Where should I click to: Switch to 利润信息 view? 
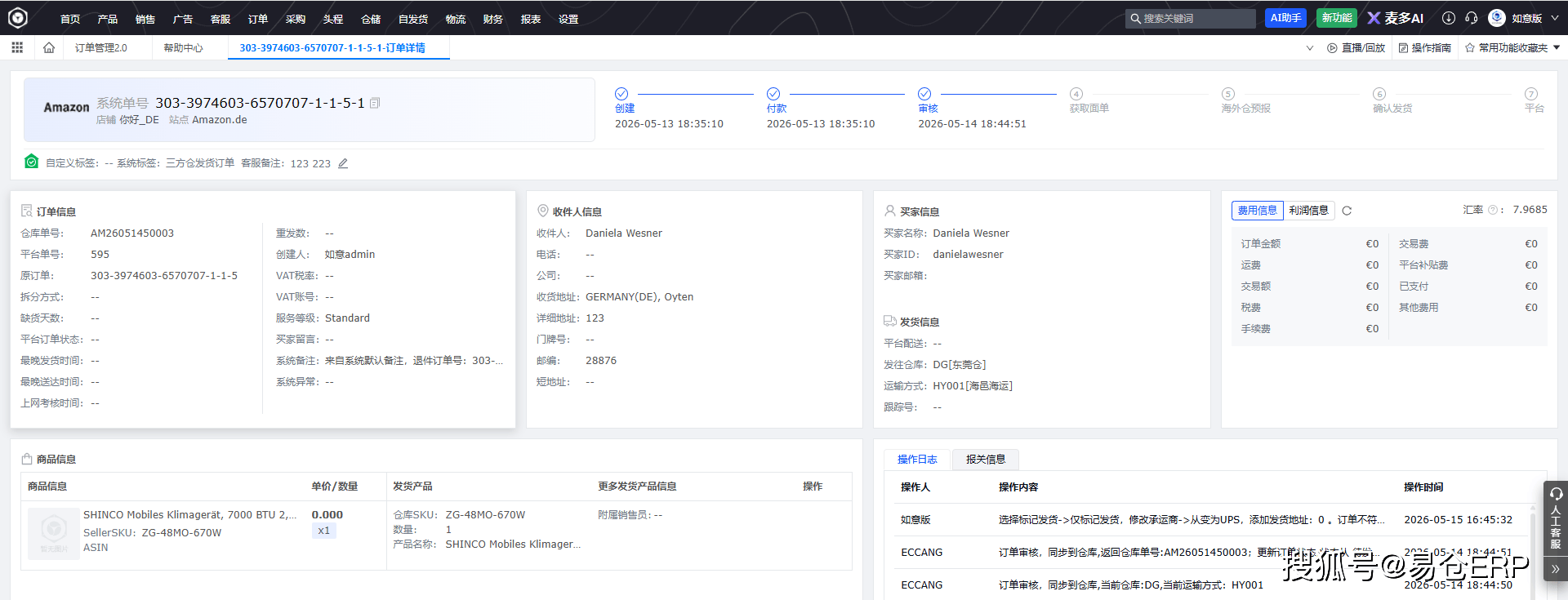[1308, 211]
